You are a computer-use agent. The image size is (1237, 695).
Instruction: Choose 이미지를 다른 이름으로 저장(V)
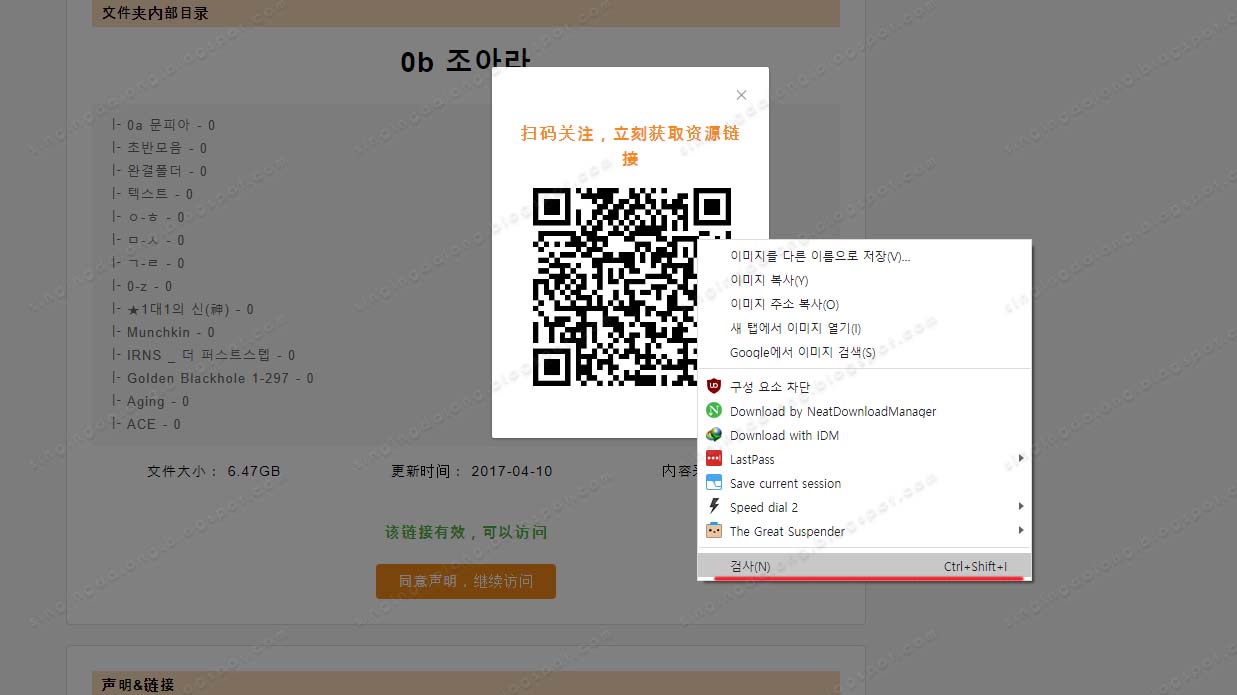[864, 256]
